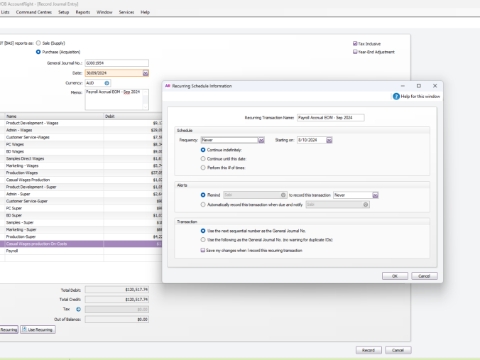Maximize the Recurring Schedule Information dialog
Viewport: 480px width, 360px height.
(x=419, y=86)
